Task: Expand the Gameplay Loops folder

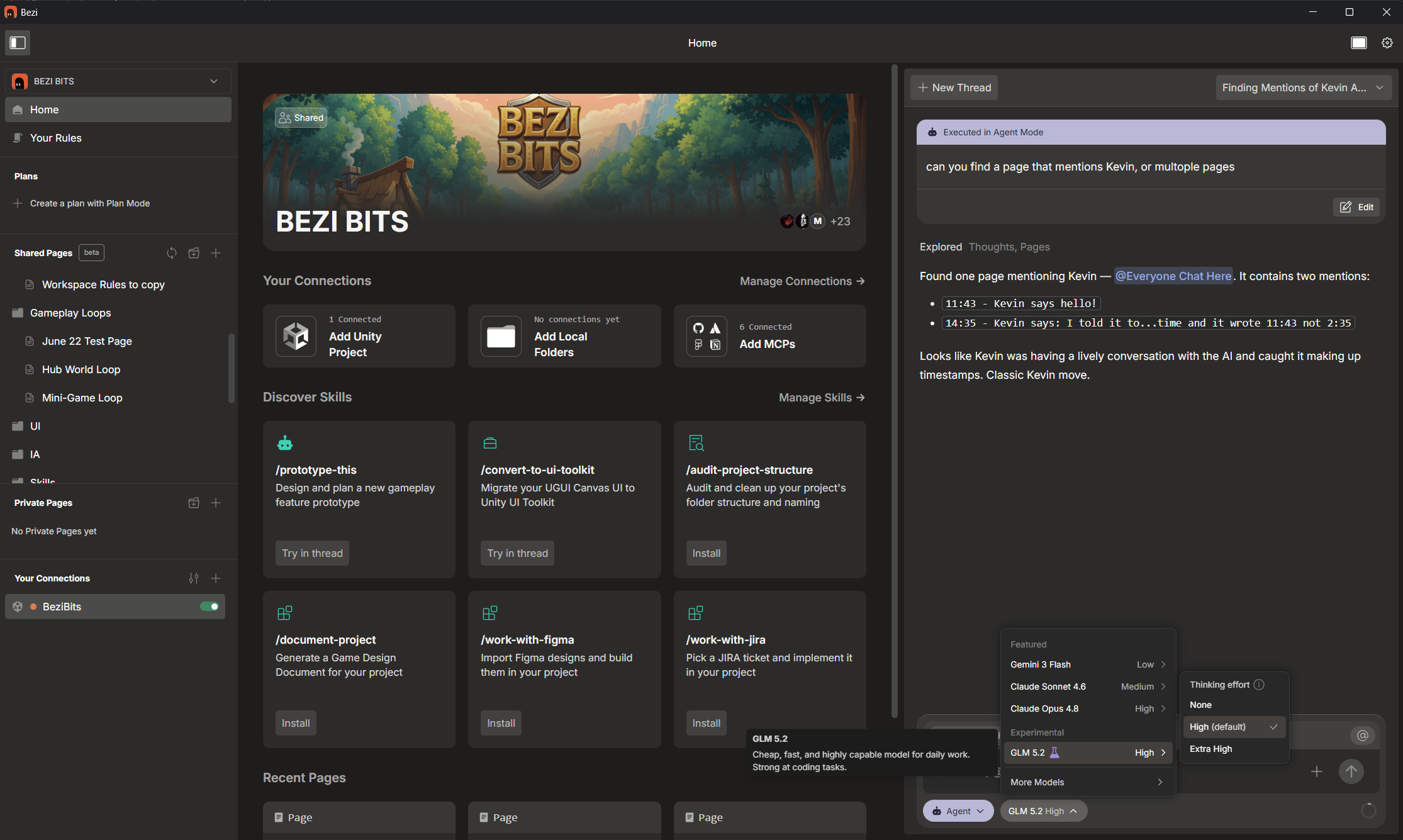Action: click(70, 313)
